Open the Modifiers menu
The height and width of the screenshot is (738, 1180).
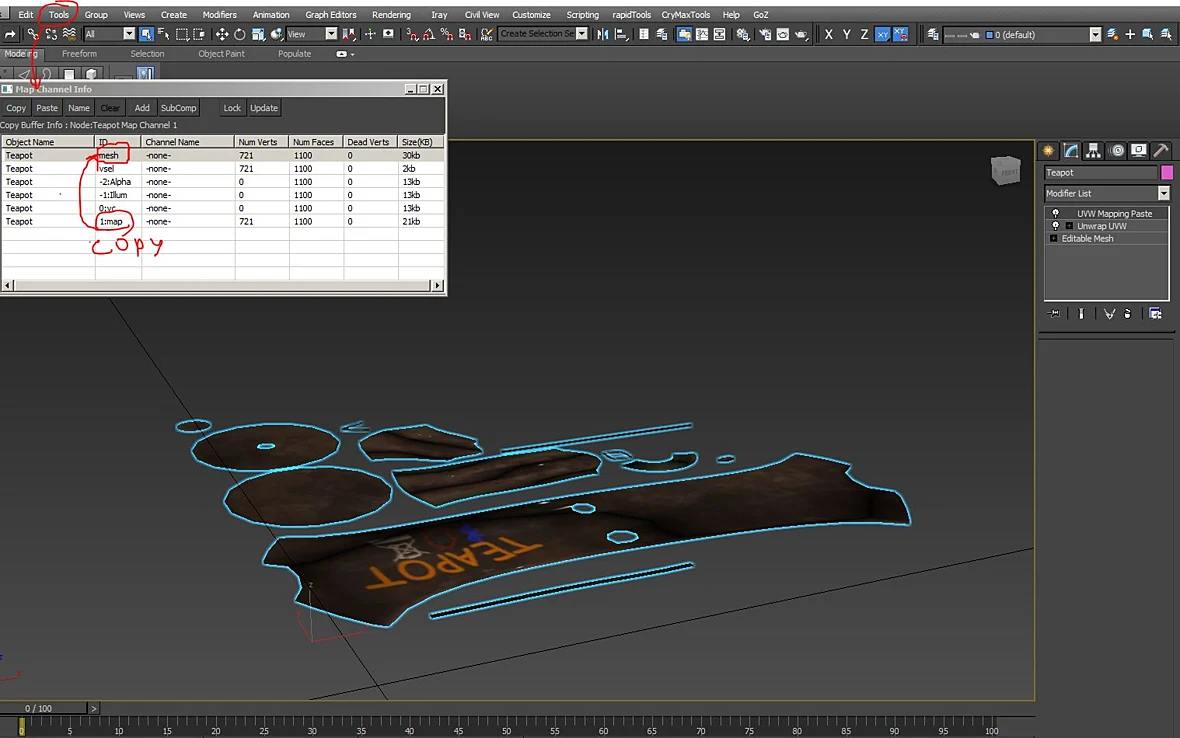click(x=219, y=14)
